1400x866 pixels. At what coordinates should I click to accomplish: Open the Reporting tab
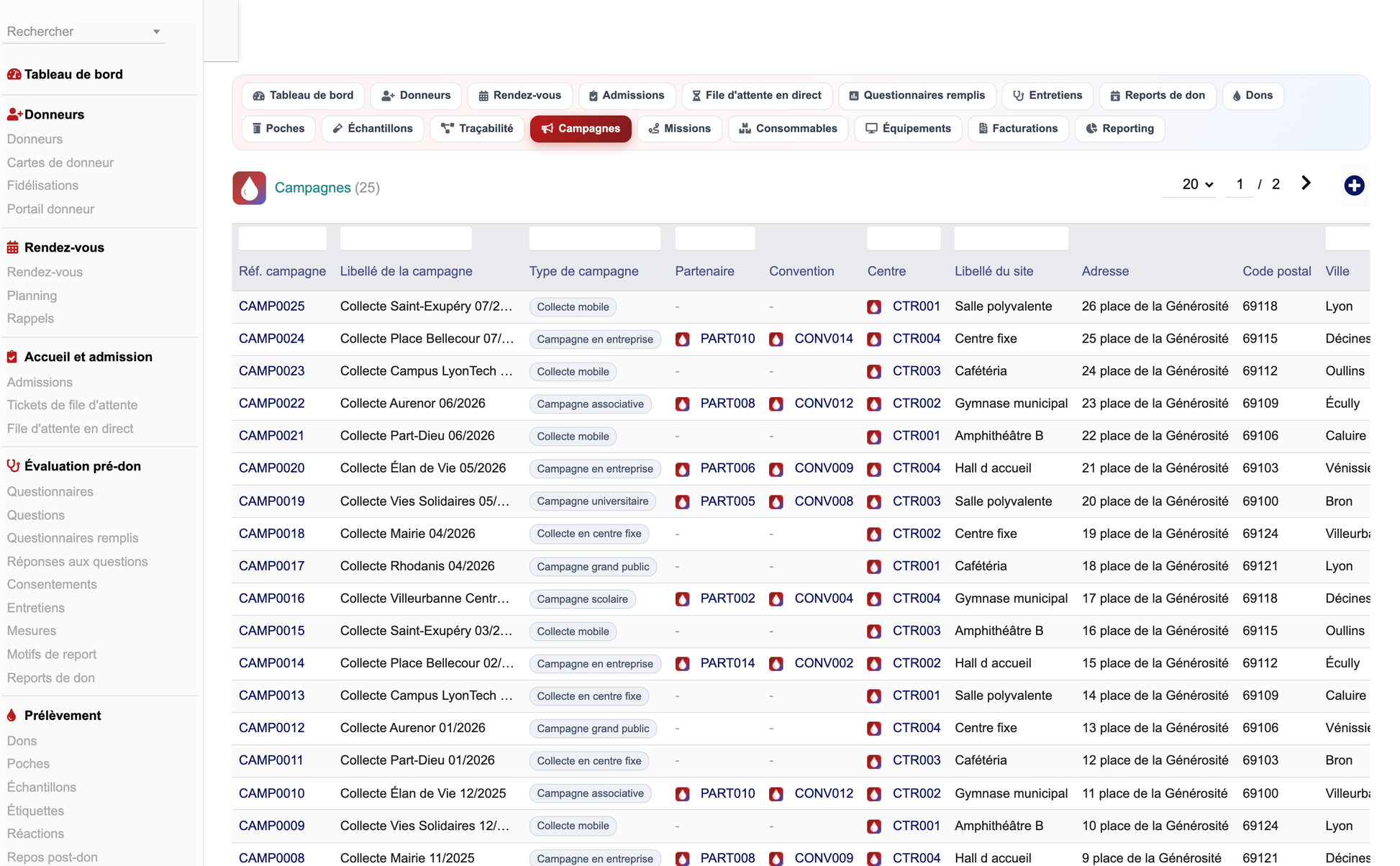1119,129
